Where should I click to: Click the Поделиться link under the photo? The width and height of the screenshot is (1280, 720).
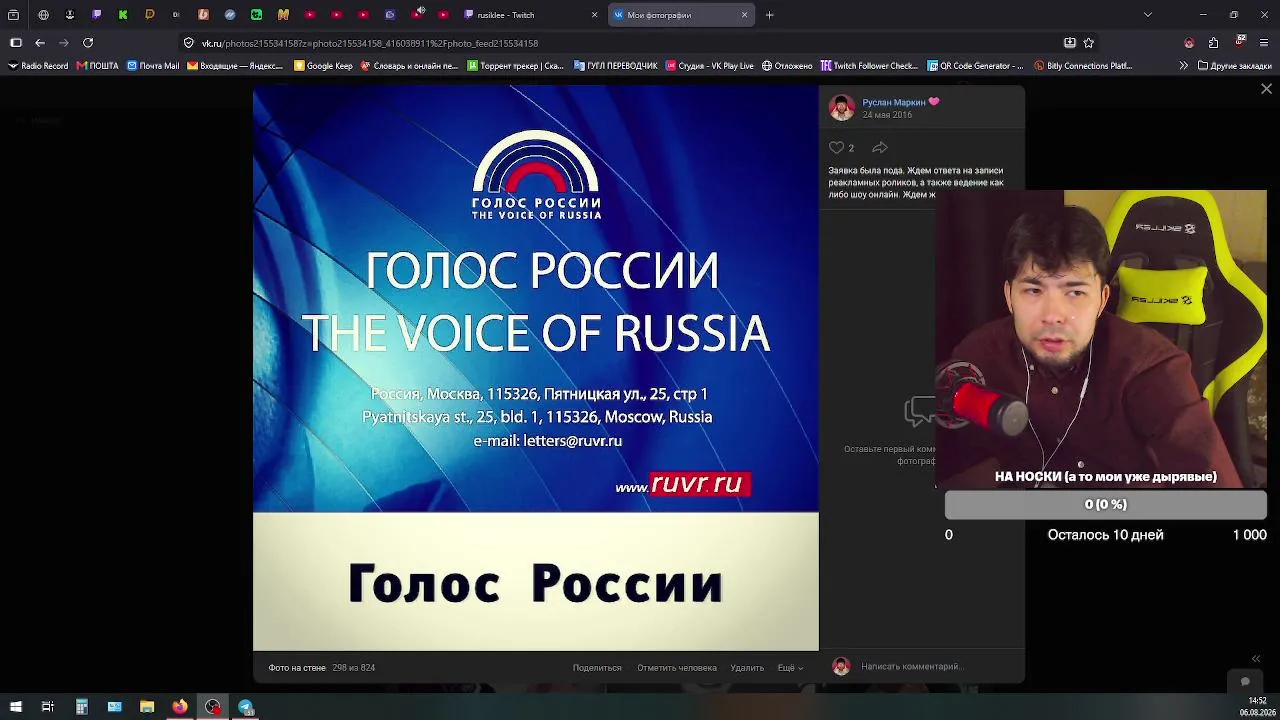click(597, 668)
